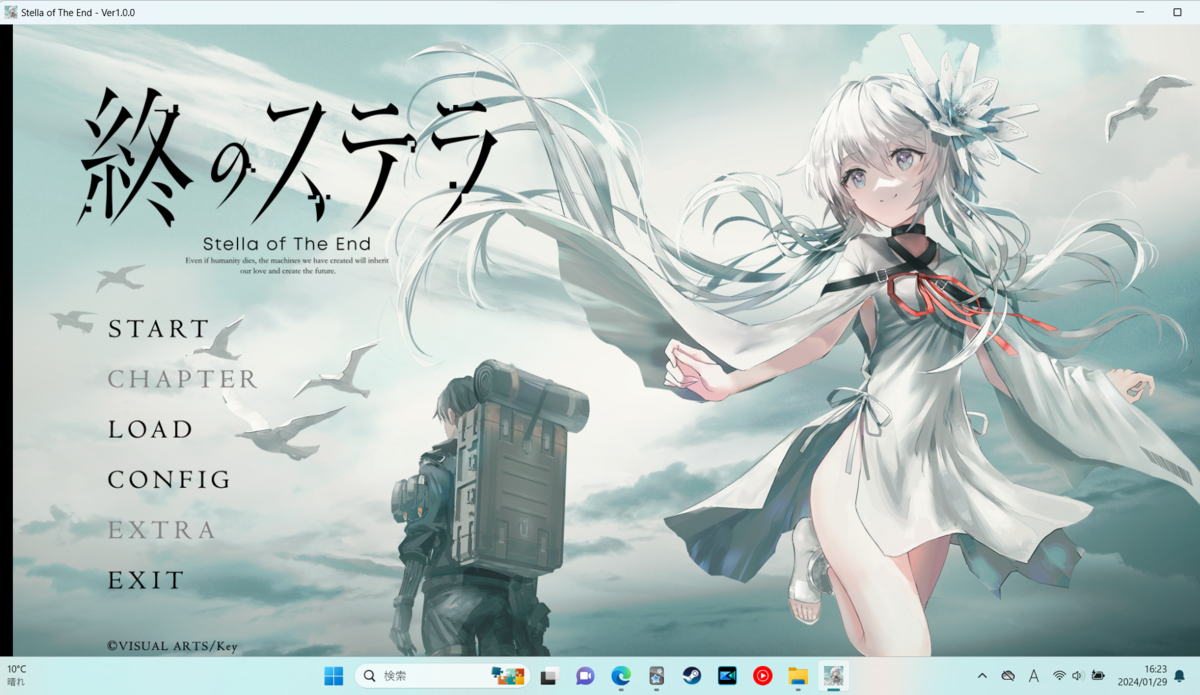Screen dimensions: 1200x695
Task: Select the CHAPTER menu entry
Action: (182, 379)
